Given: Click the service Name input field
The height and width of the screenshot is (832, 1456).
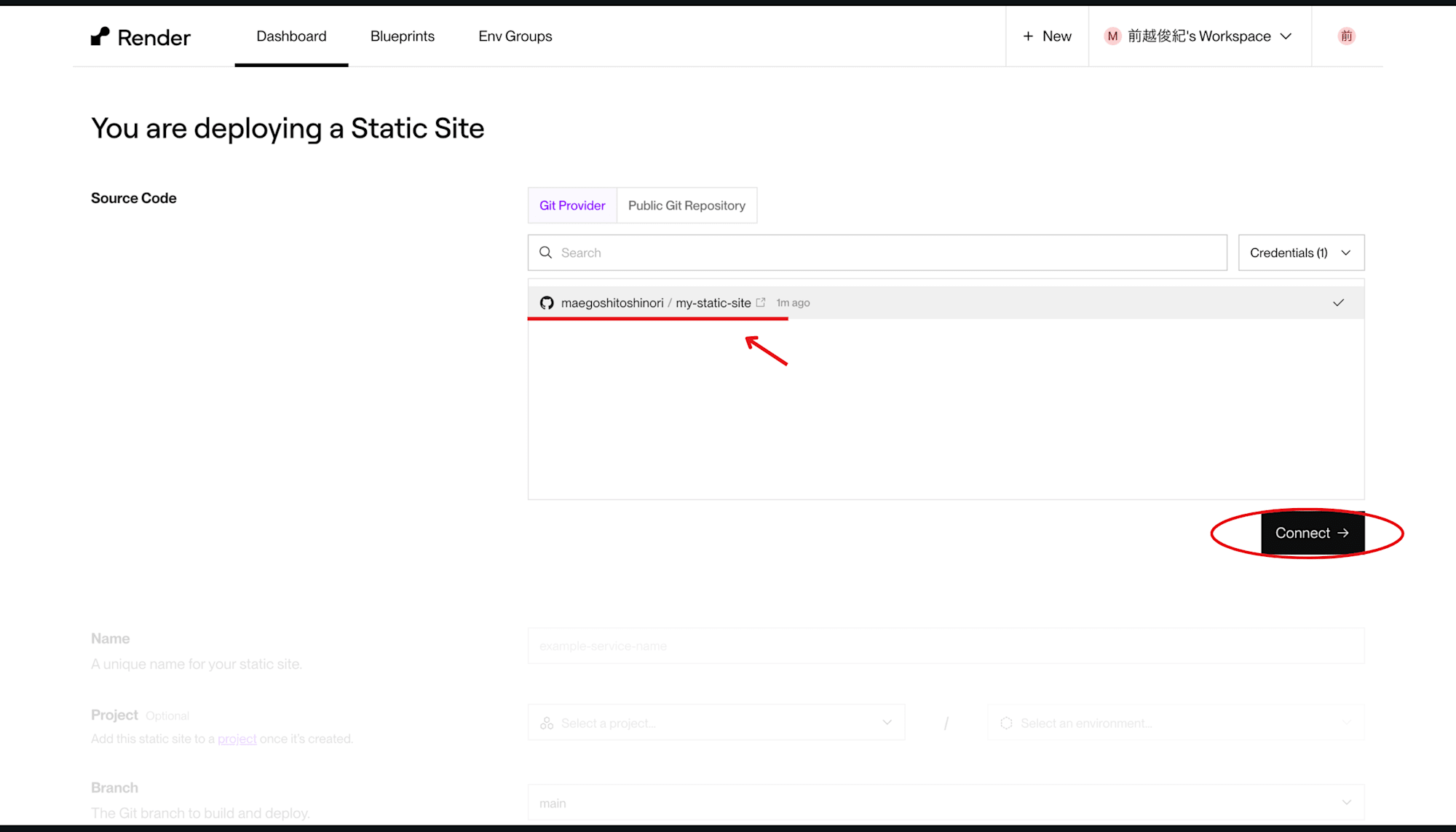Looking at the screenshot, I should [x=946, y=646].
